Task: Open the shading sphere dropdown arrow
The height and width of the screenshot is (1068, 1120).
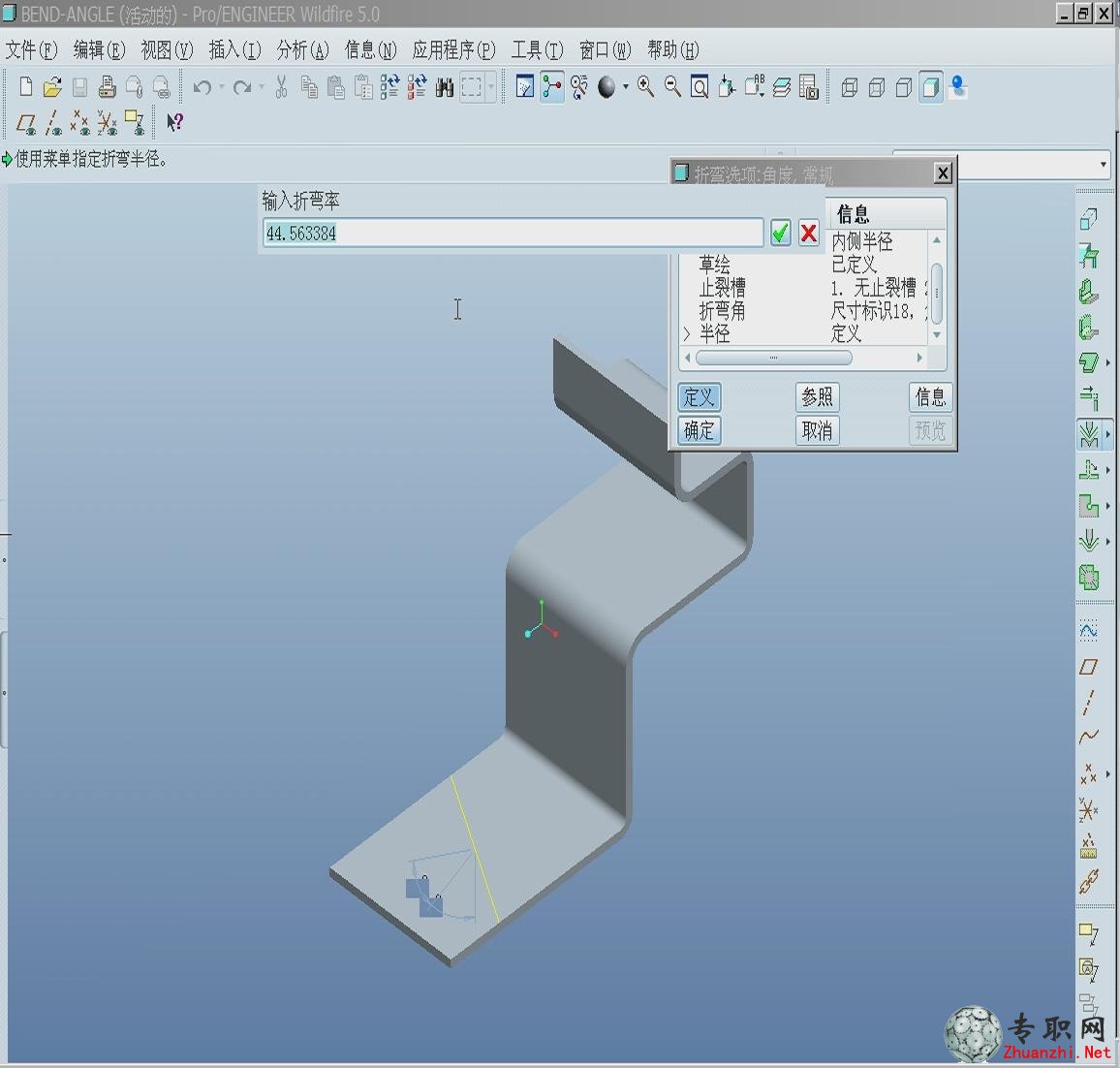Action: coord(626,87)
